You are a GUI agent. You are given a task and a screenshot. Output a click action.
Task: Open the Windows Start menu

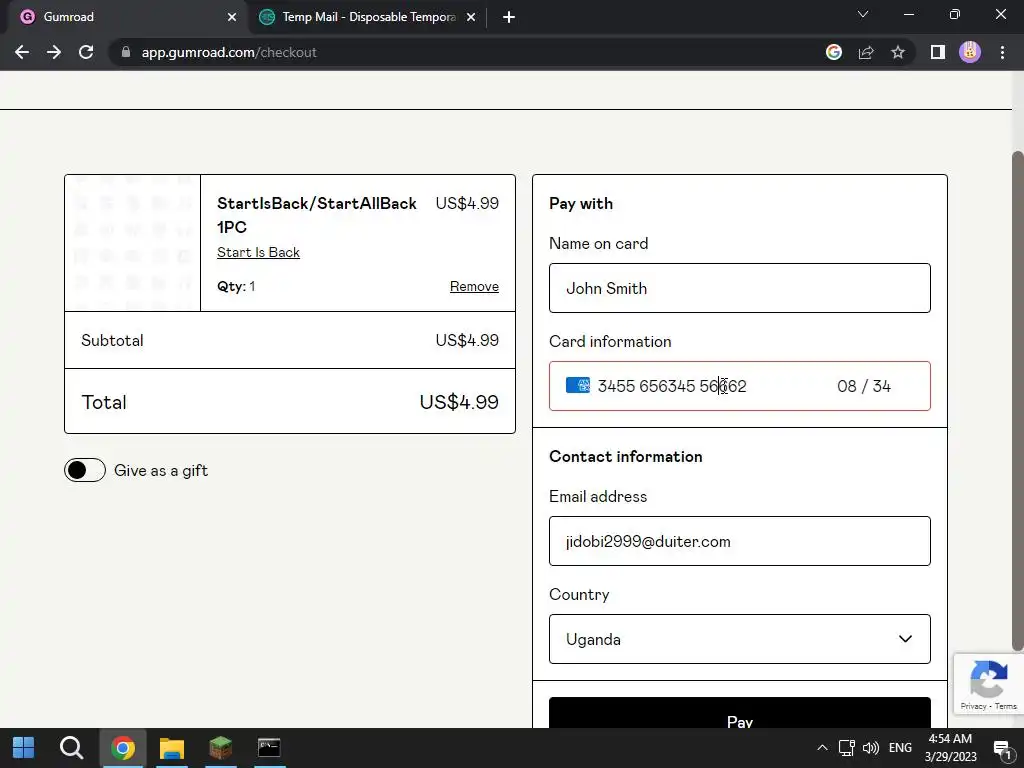coord(24,748)
